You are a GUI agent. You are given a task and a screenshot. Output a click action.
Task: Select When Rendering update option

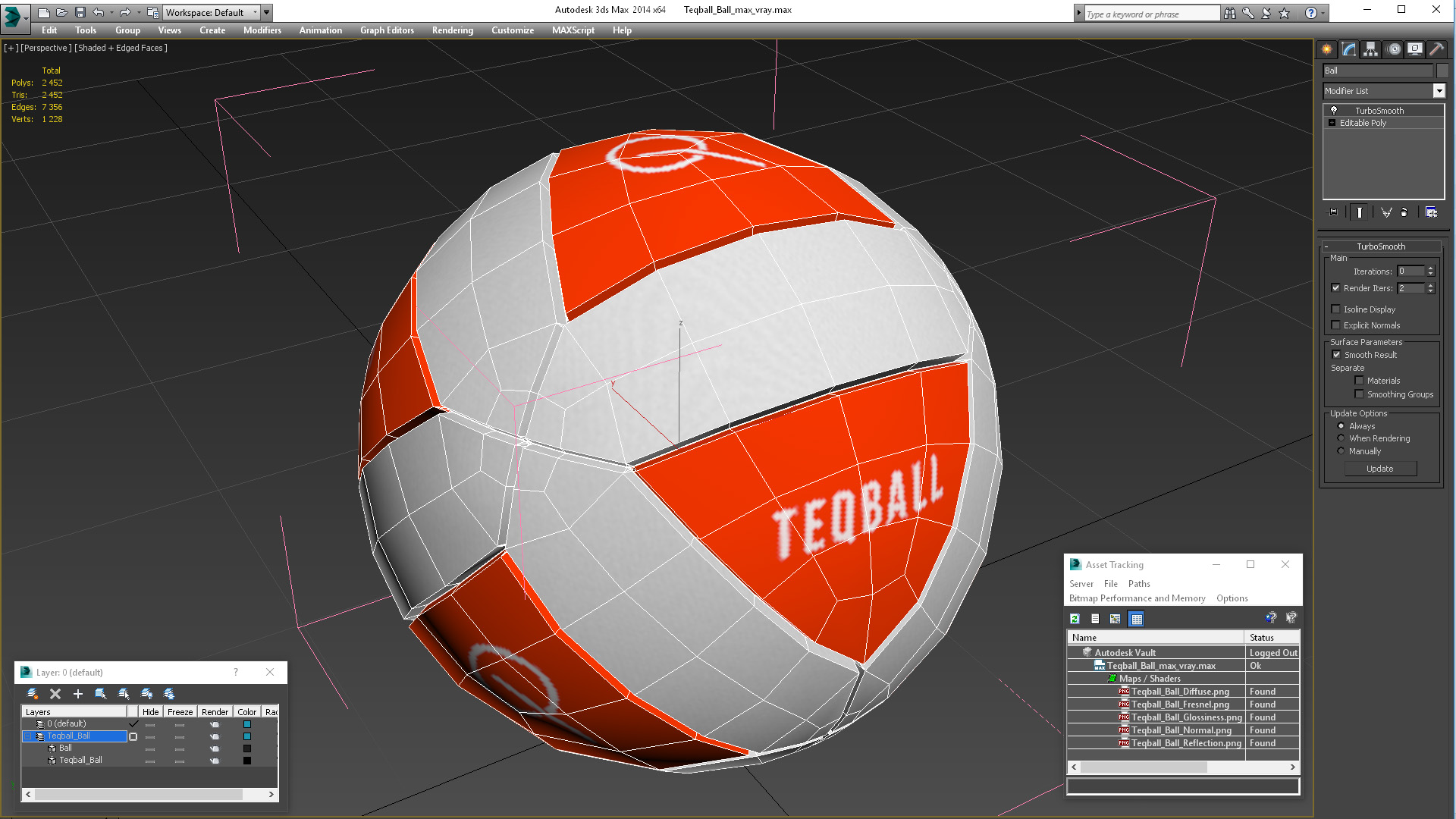(x=1341, y=438)
